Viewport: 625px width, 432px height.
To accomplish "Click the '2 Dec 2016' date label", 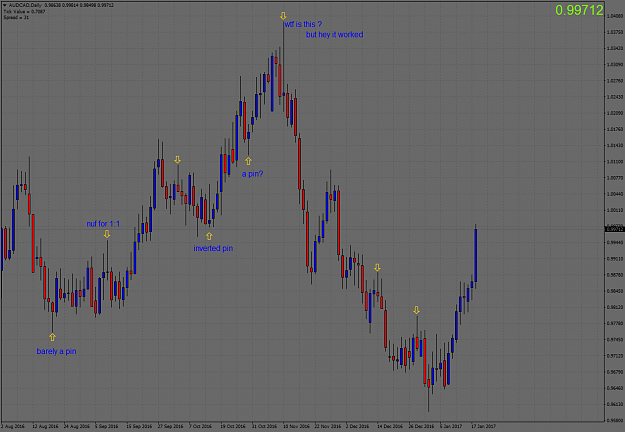I will (358, 426).
